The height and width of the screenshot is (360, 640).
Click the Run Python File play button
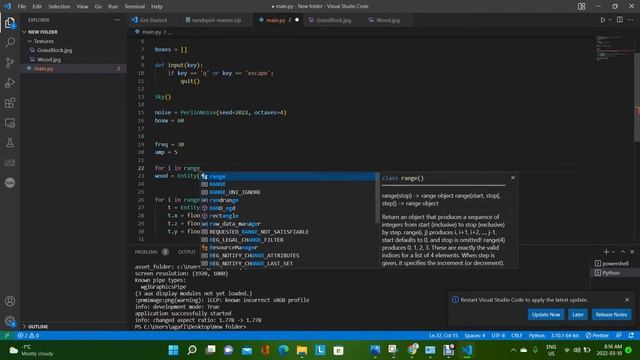point(602,20)
